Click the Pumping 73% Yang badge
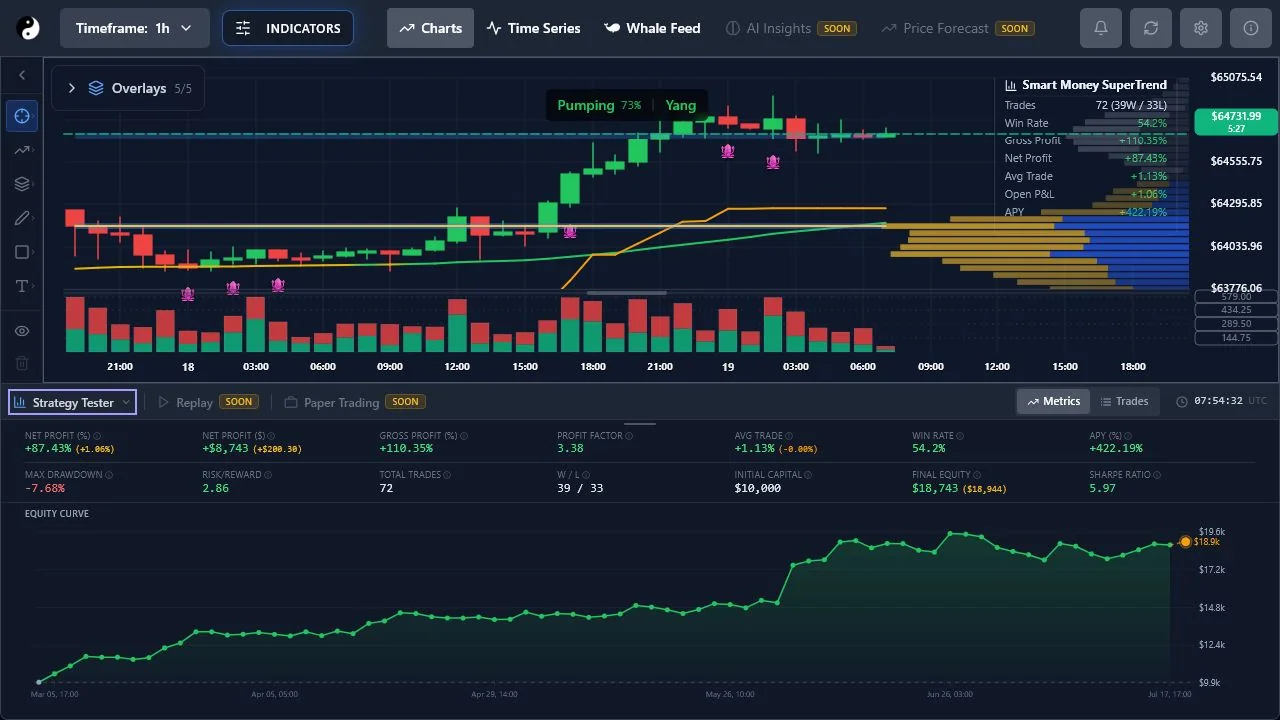The height and width of the screenshot is (720, 1280). tap(627, 105)
